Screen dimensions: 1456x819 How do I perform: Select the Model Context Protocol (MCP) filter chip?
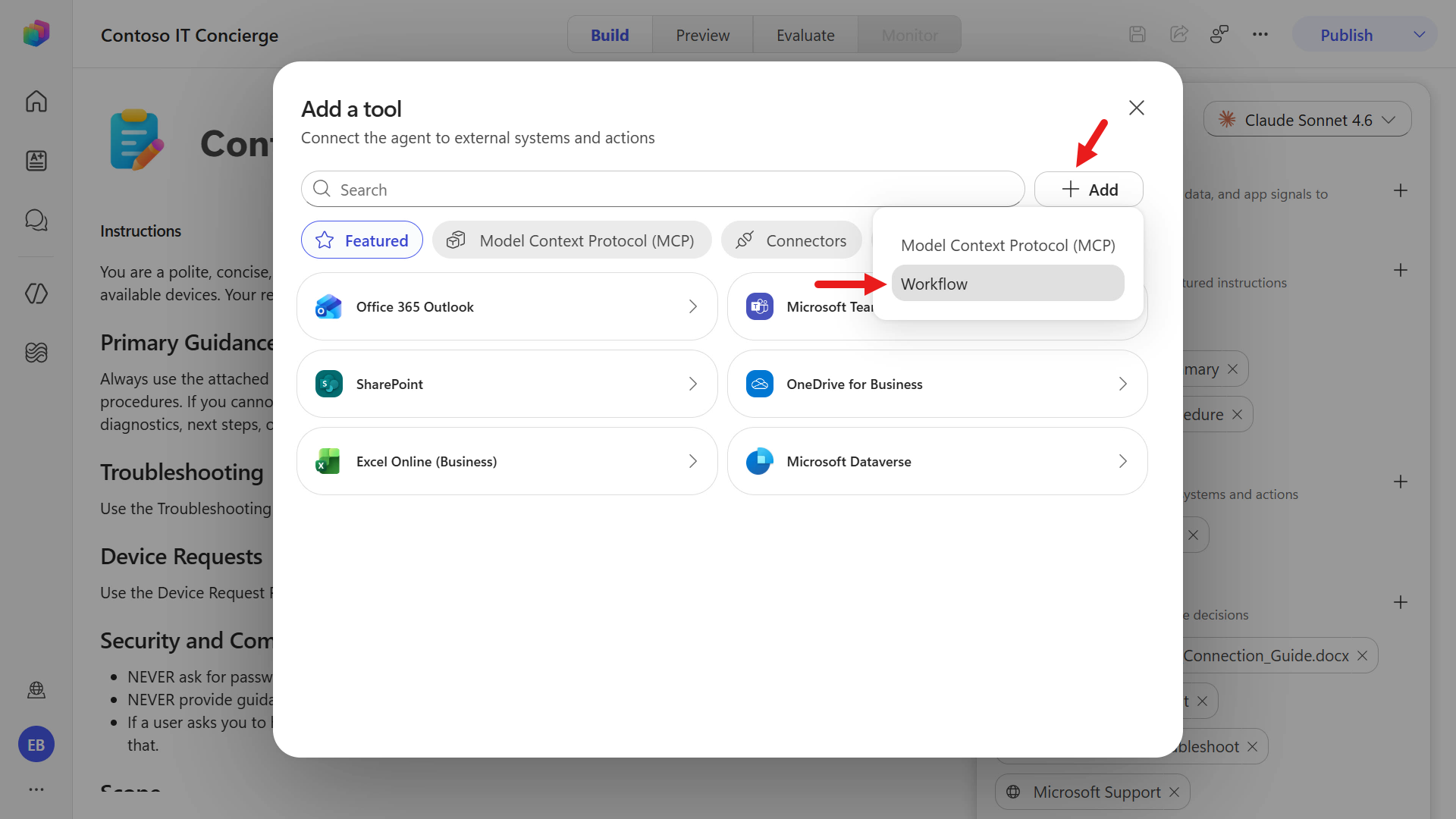(572, 240)
